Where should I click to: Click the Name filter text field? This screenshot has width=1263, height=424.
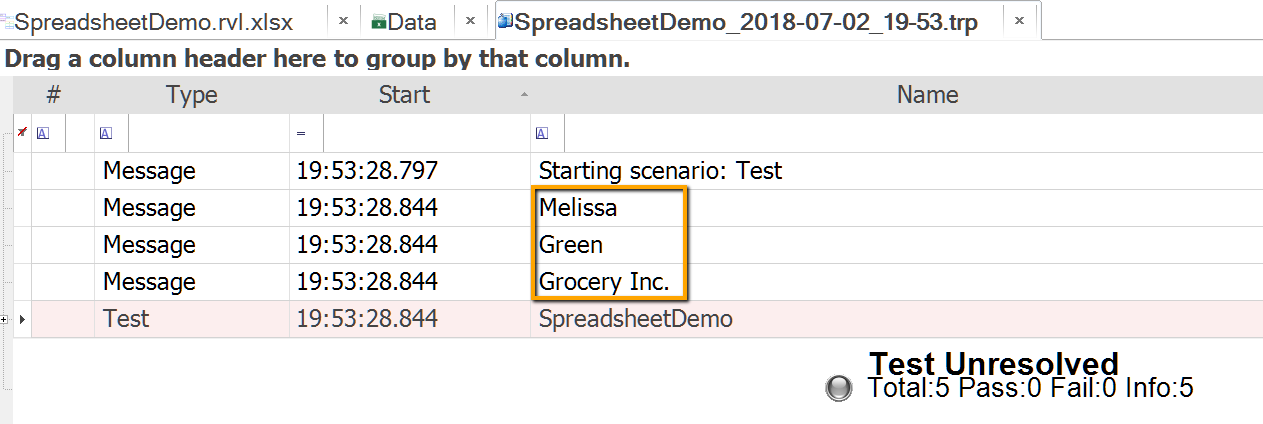point(900,133)
